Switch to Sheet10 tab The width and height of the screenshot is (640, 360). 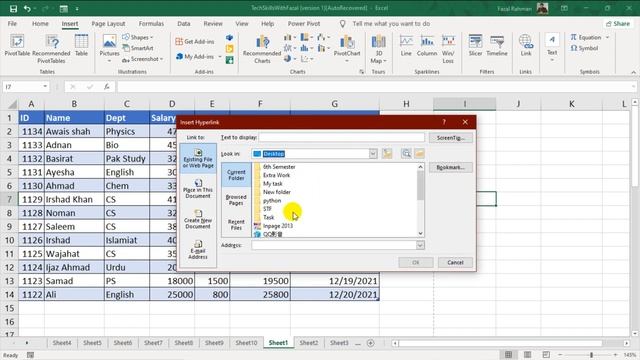tap(246, 343)
